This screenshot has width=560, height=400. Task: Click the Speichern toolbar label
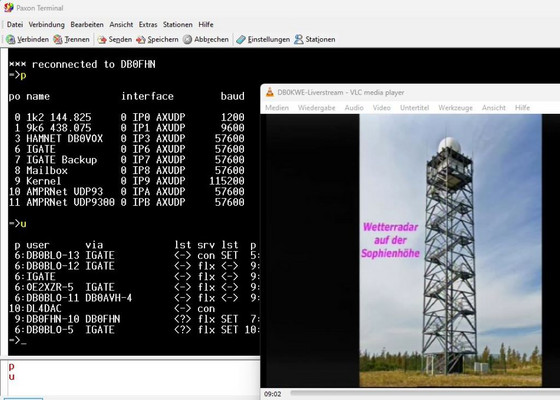(x=163, y=40)
